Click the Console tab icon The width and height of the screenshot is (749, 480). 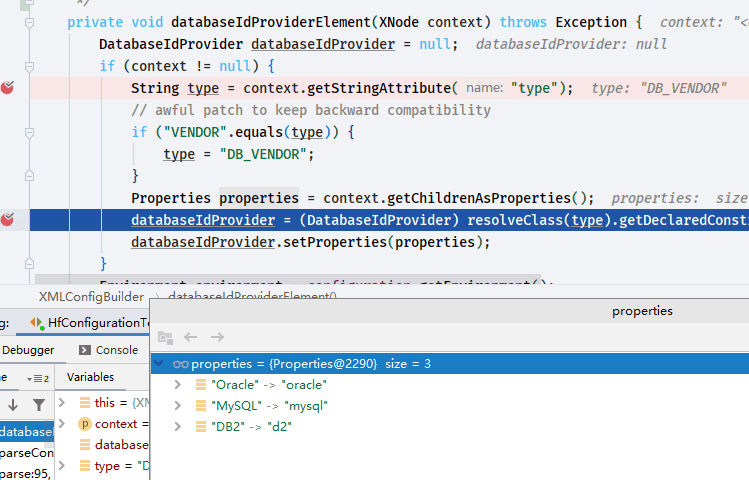(x=85, y=350)
